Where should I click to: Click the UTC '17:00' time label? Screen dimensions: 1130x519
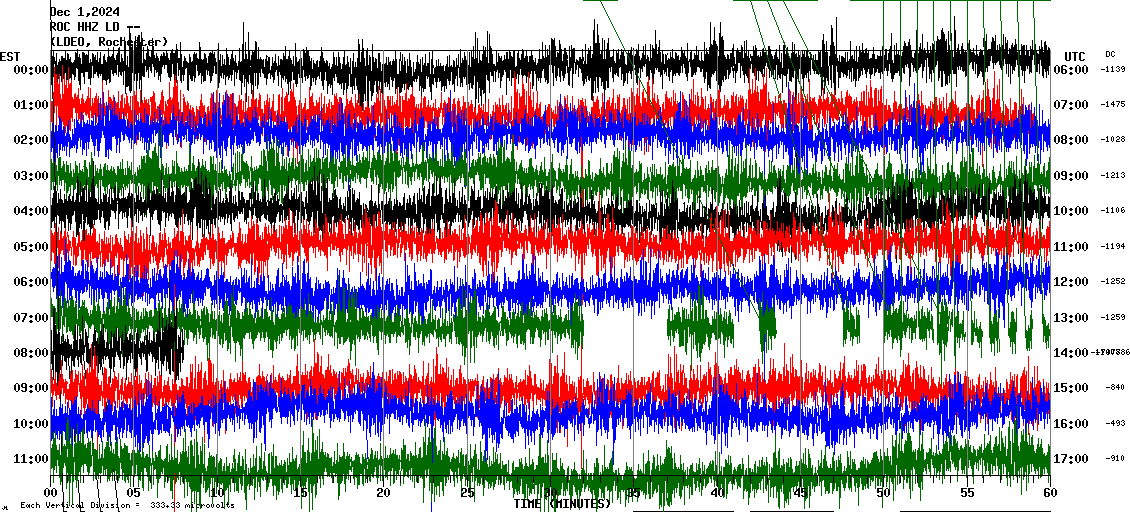click(x=1071, y=459)
